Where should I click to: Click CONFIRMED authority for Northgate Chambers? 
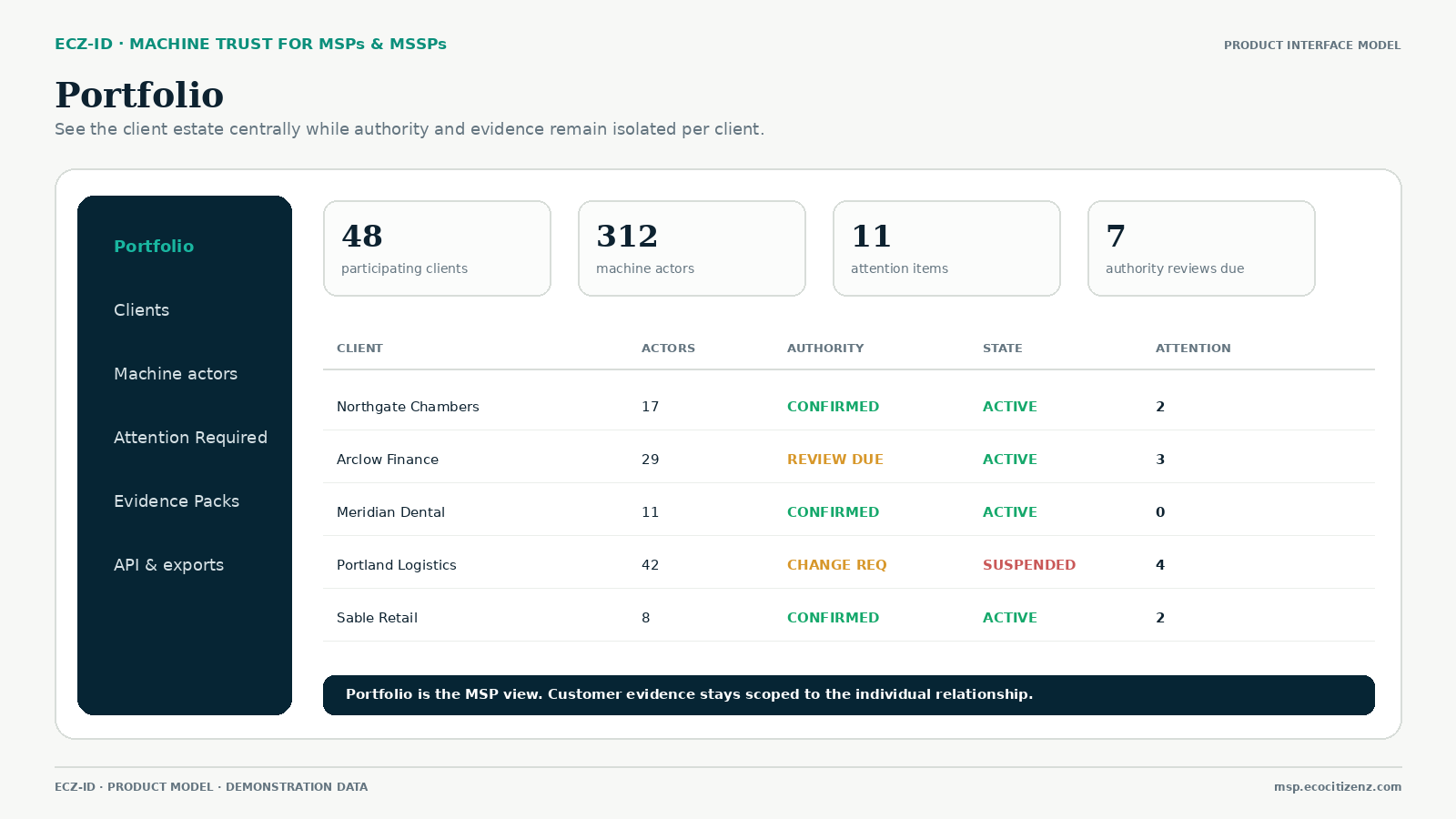tap(834, 407)
